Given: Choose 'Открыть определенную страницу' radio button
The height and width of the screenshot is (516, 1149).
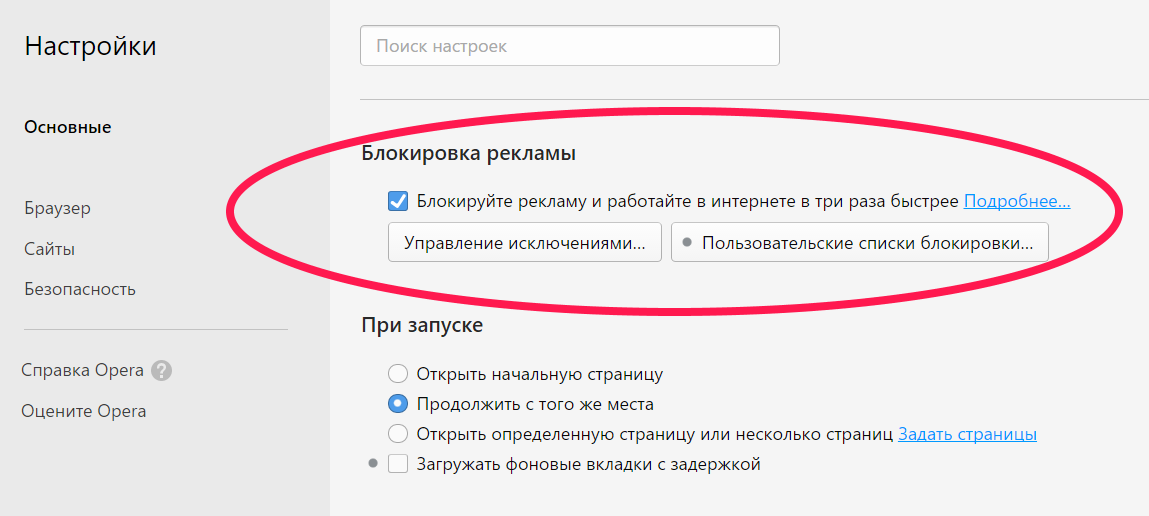Looking at the screenshot, I should [x=398, y=434].
